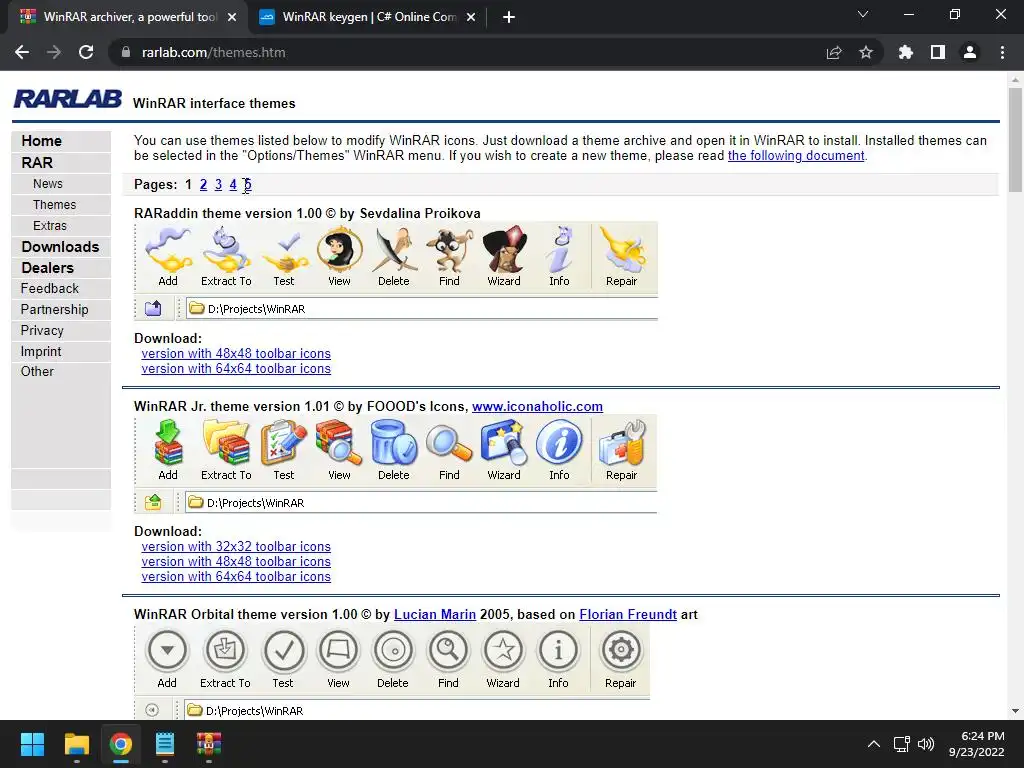
Task: Switch to the WinRAR keygen C# Online tab
Action: 368,17
